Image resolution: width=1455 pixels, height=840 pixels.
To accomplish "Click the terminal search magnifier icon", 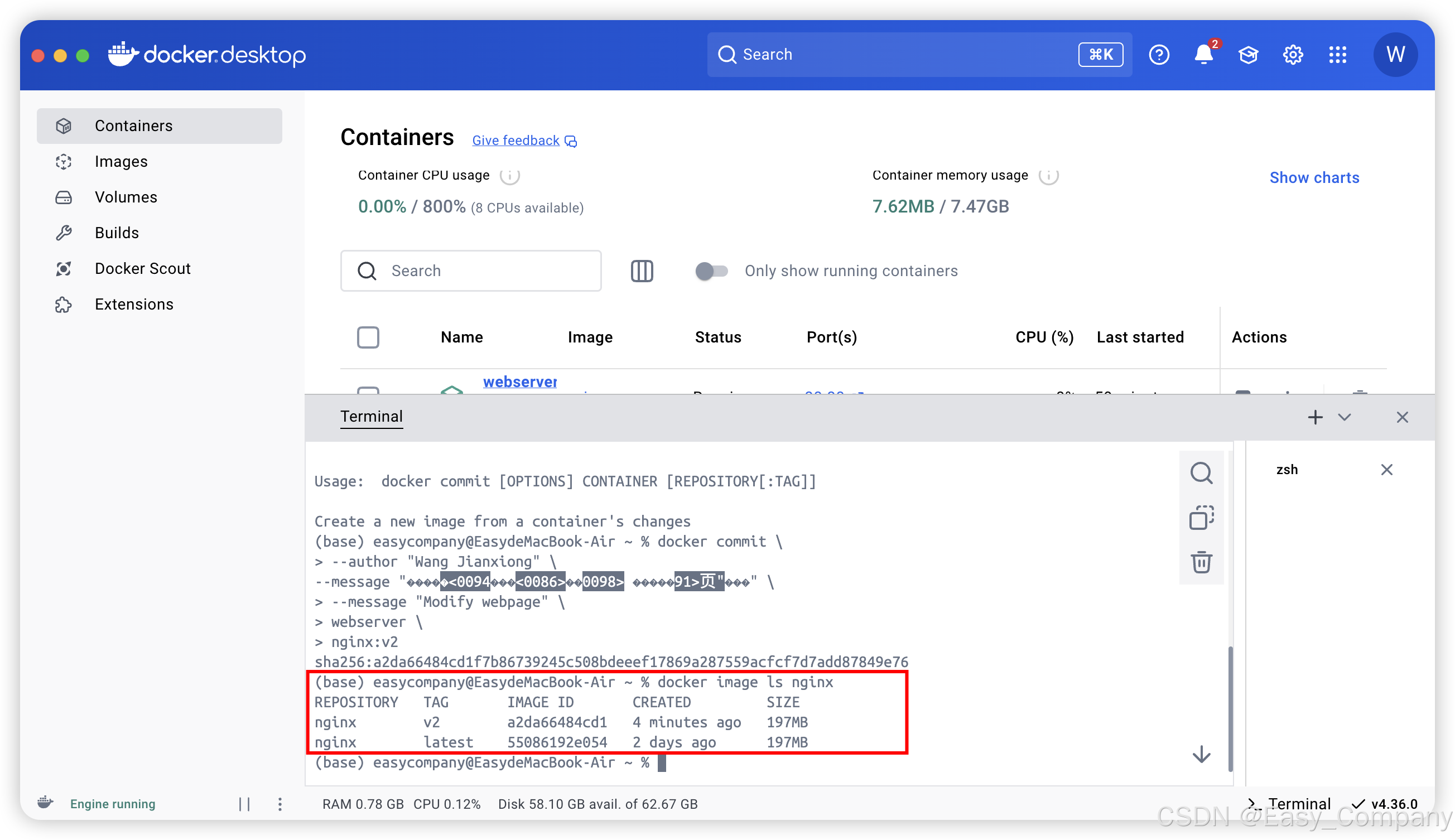I will click(1201, 473).
